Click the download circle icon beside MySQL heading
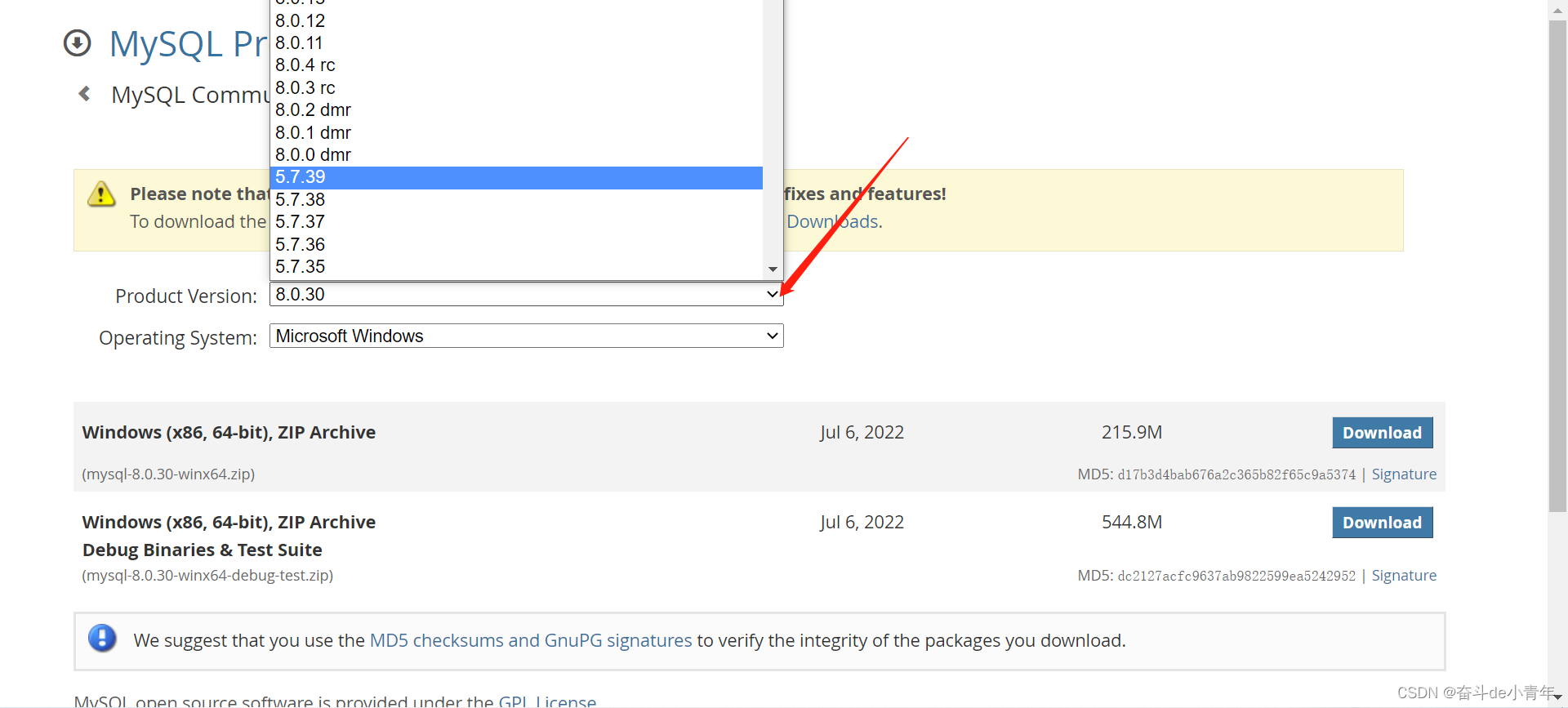 [x=78, y=43]
